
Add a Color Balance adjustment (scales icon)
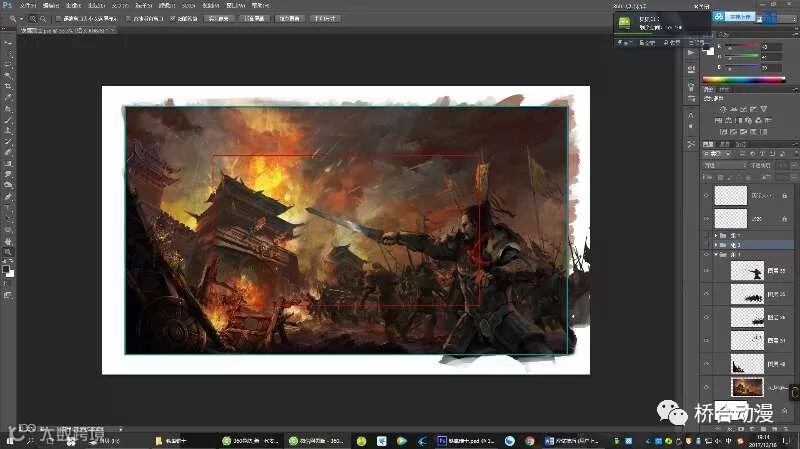click(x=728, y=120)
